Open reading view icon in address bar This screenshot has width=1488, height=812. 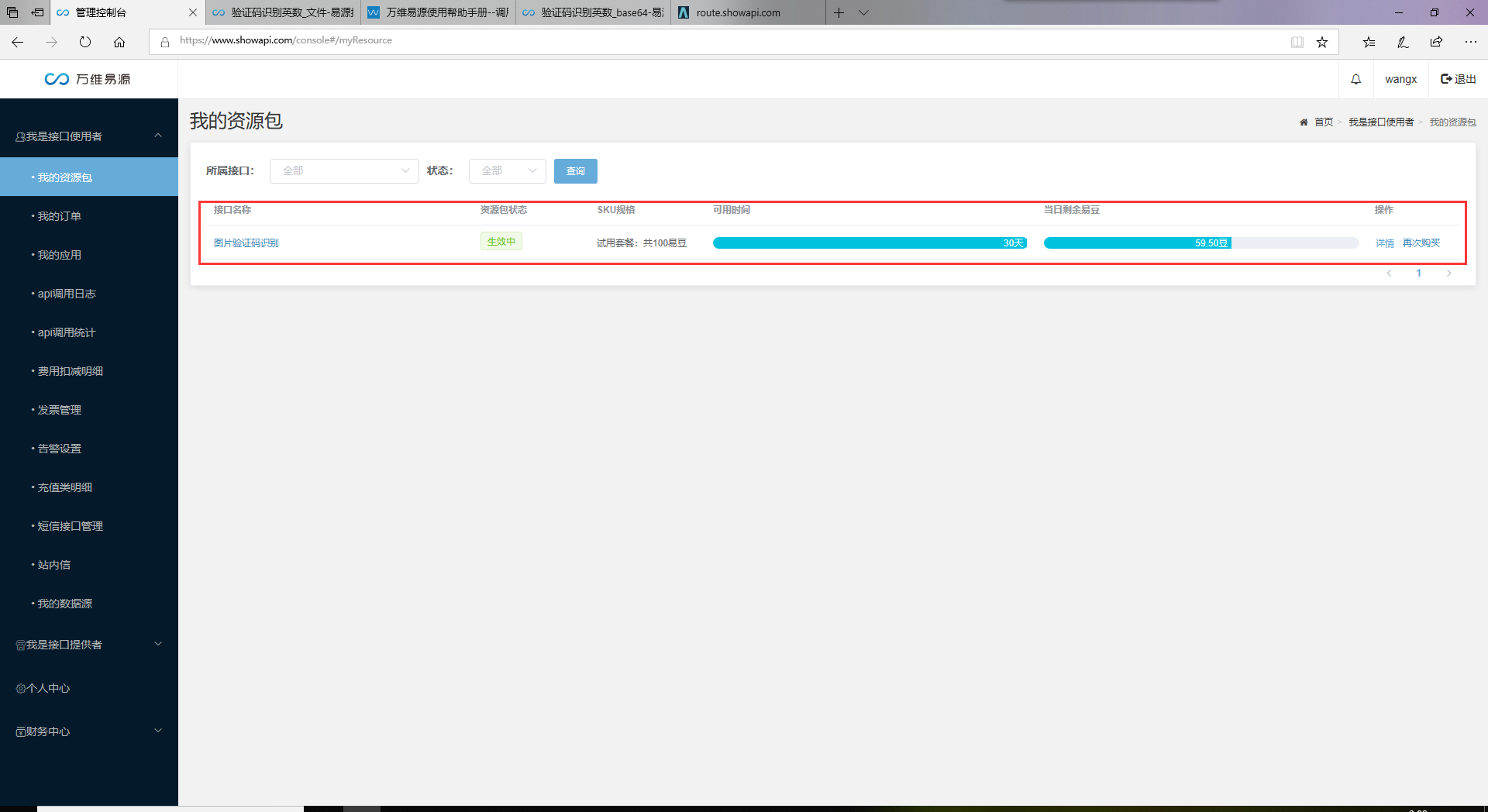tap(1297, 42)
